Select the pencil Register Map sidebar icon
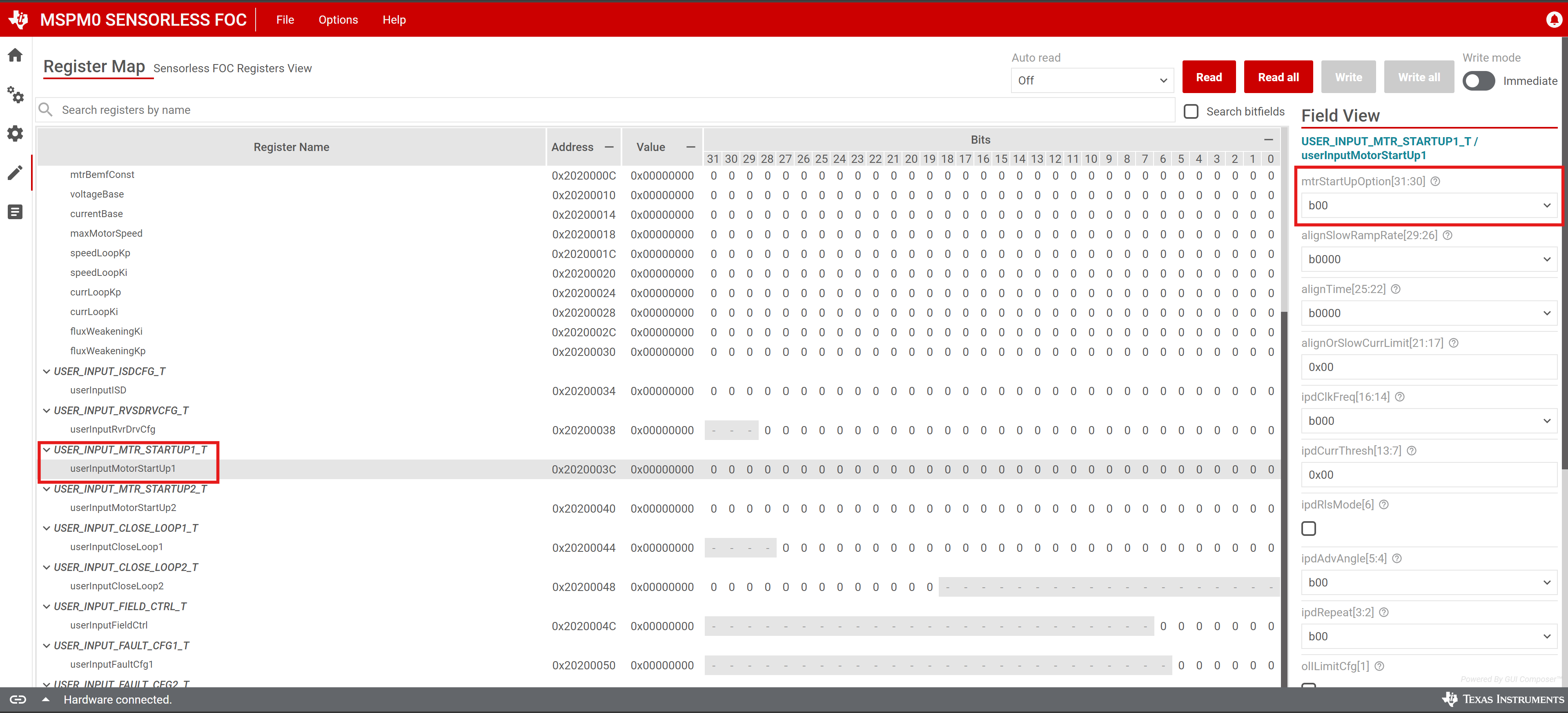Image resolution: width=1568 pixels, height=713 pixels. 15,173
